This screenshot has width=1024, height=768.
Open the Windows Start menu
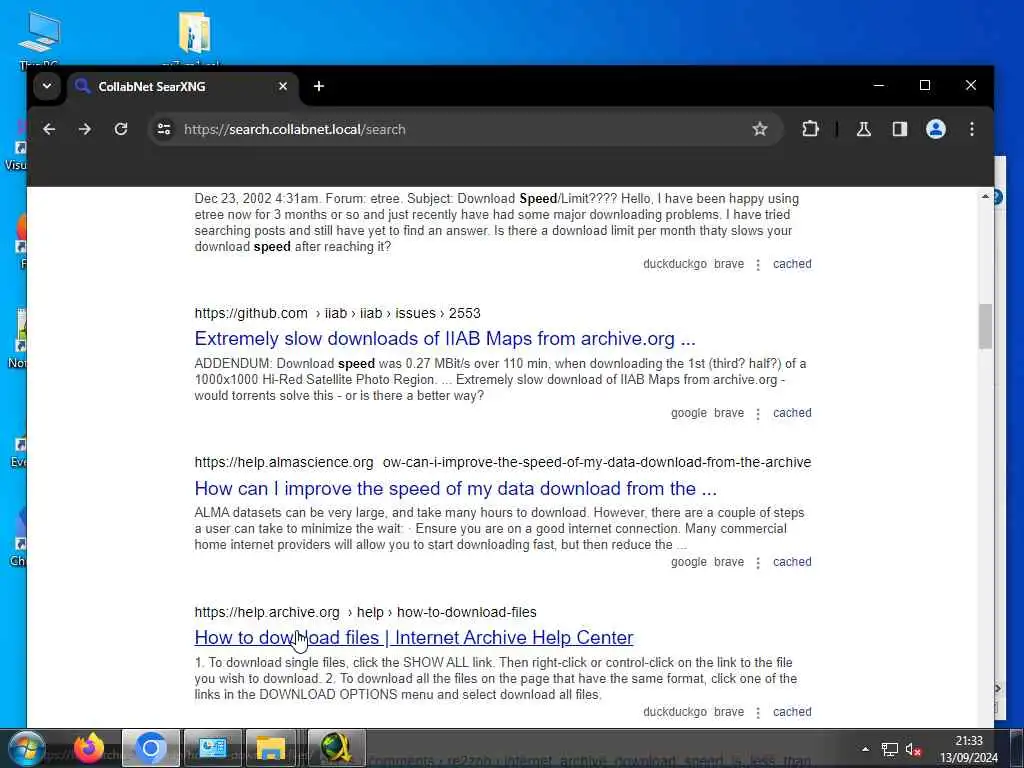coord(25,748)
